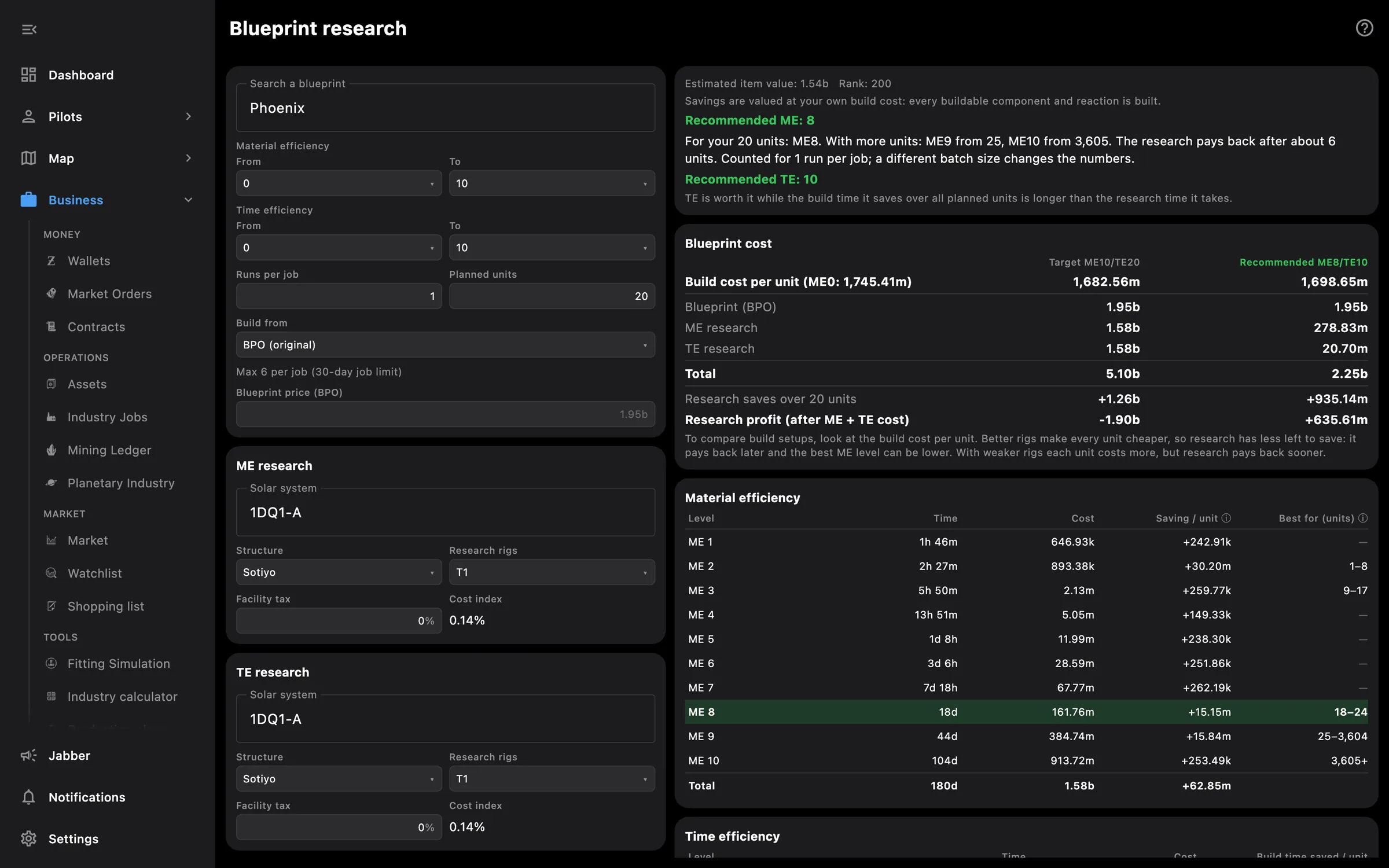The width and height of the screenshot is (1389, 868).
Task: Click the TE research Facility tax field
Action: 339,827
